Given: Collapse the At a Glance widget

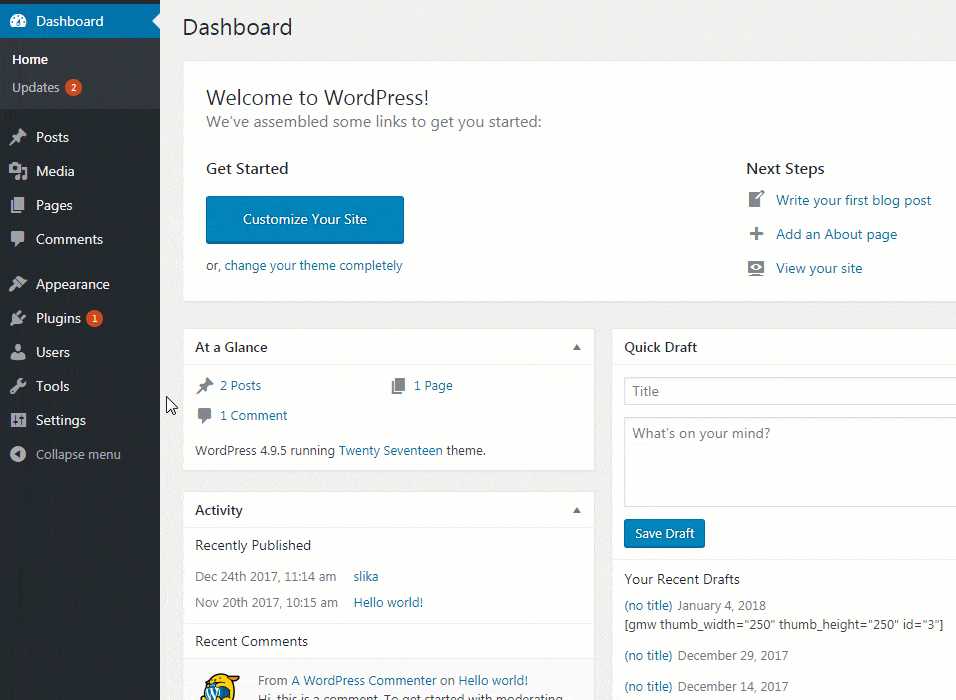Looking at the screenshot, I should pos(577,347).
